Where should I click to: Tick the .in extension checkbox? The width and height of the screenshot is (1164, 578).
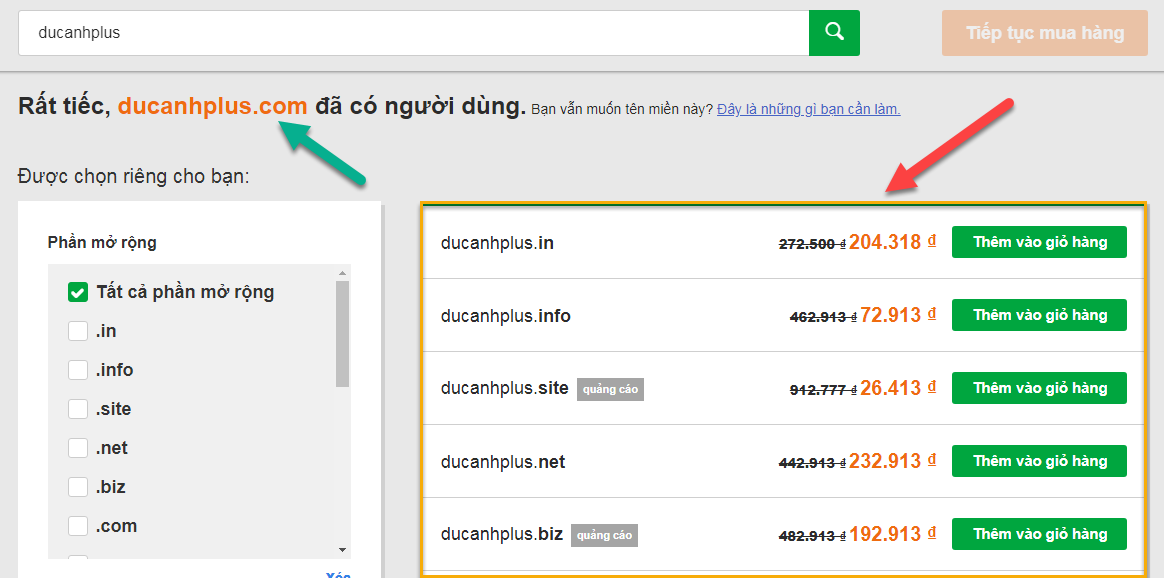78,331
